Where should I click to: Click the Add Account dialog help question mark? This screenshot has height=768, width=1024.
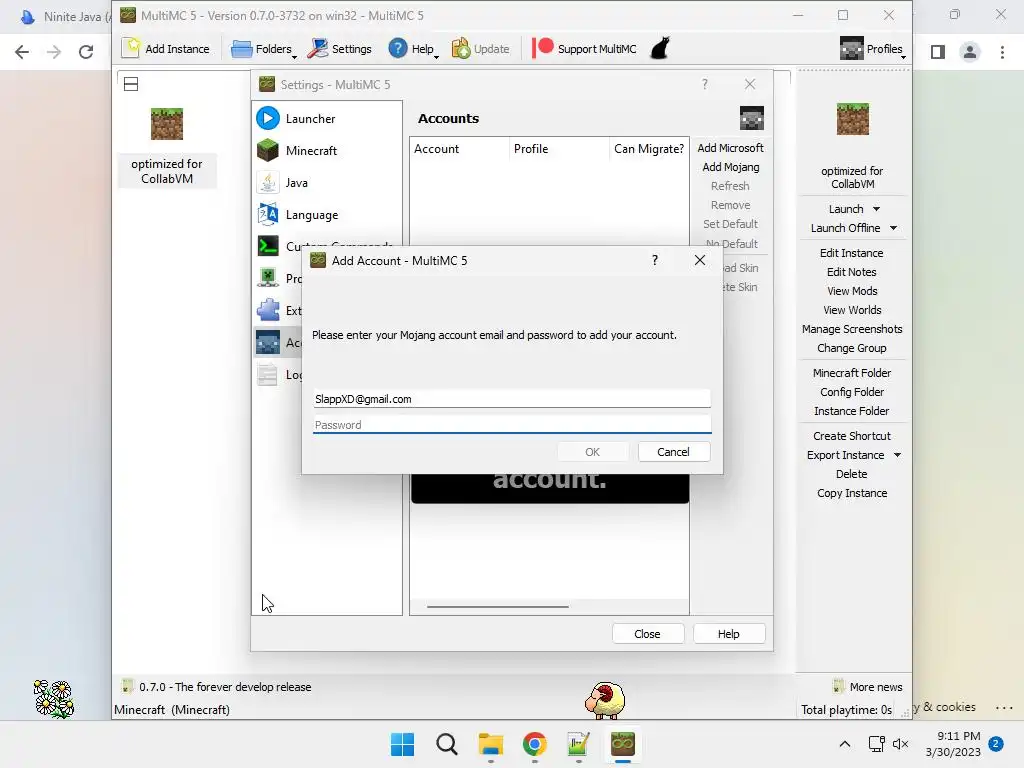(654, 261)
